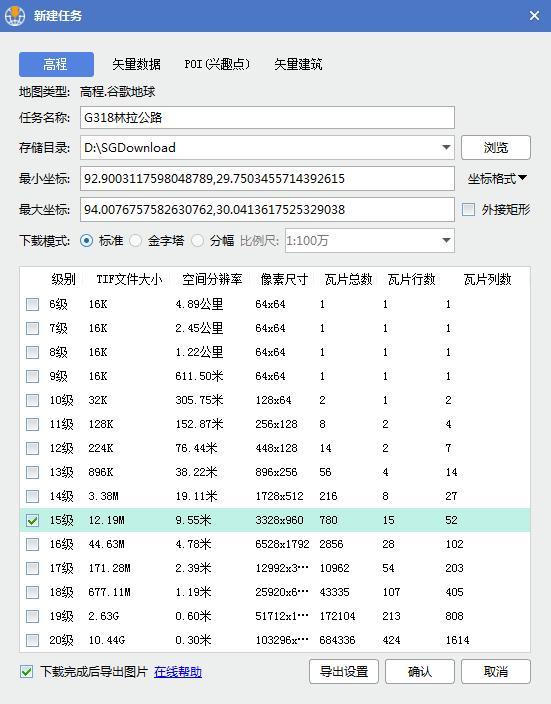Focus the 最小坐标 input field
Viewport: 551px width, 704px height.
[267, 179]
